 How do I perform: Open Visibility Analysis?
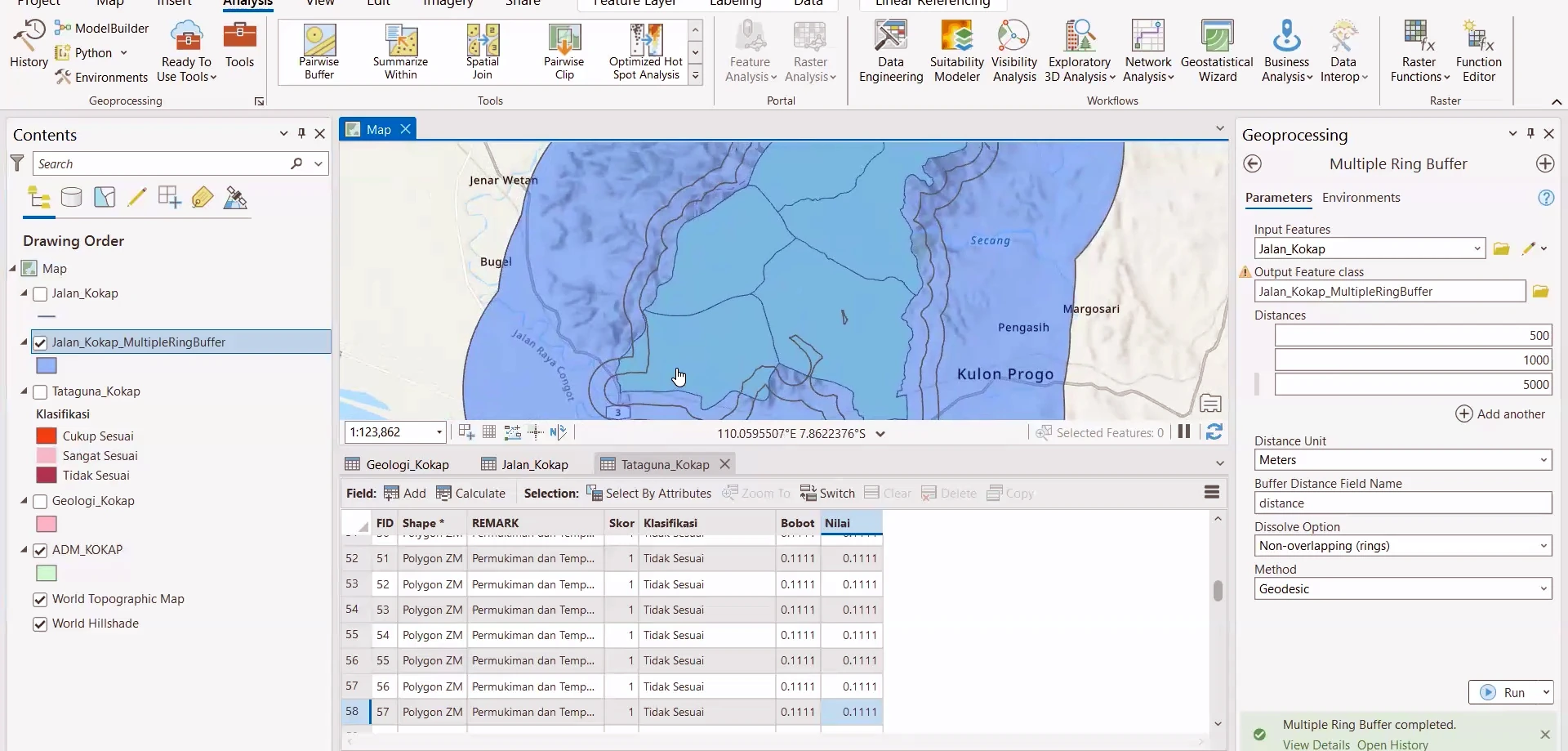point(1014,51)
